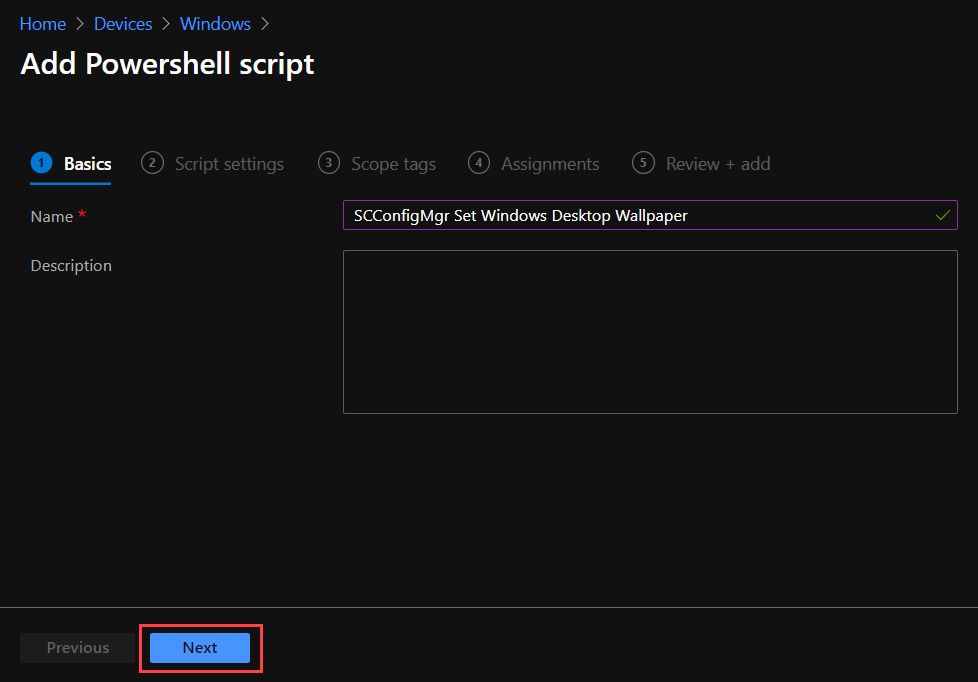This screenshot has width=978, height=682.
Task: Navigate to Devices breadcrumb link
Action: [x=123, y=24]
